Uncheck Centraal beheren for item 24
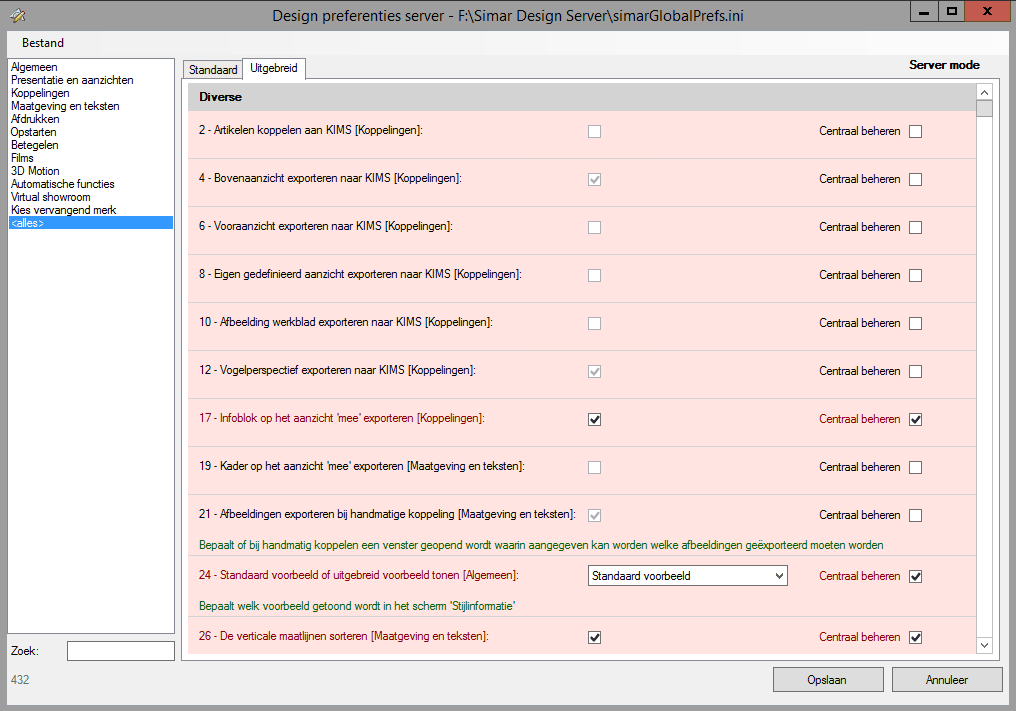Viewport: 1016px width, 711px height. (x=915, y=576)
